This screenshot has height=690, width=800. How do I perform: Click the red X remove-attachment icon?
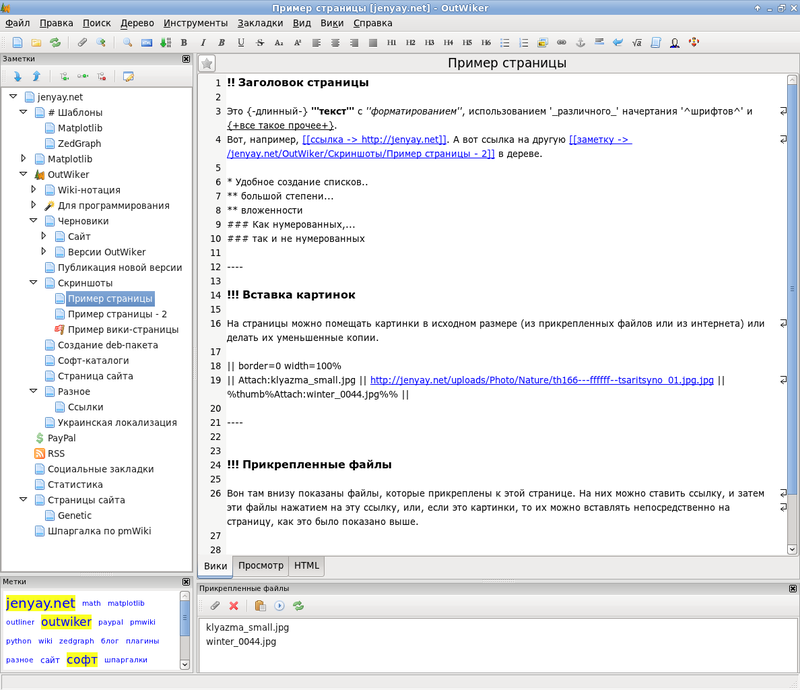point(234,606)
